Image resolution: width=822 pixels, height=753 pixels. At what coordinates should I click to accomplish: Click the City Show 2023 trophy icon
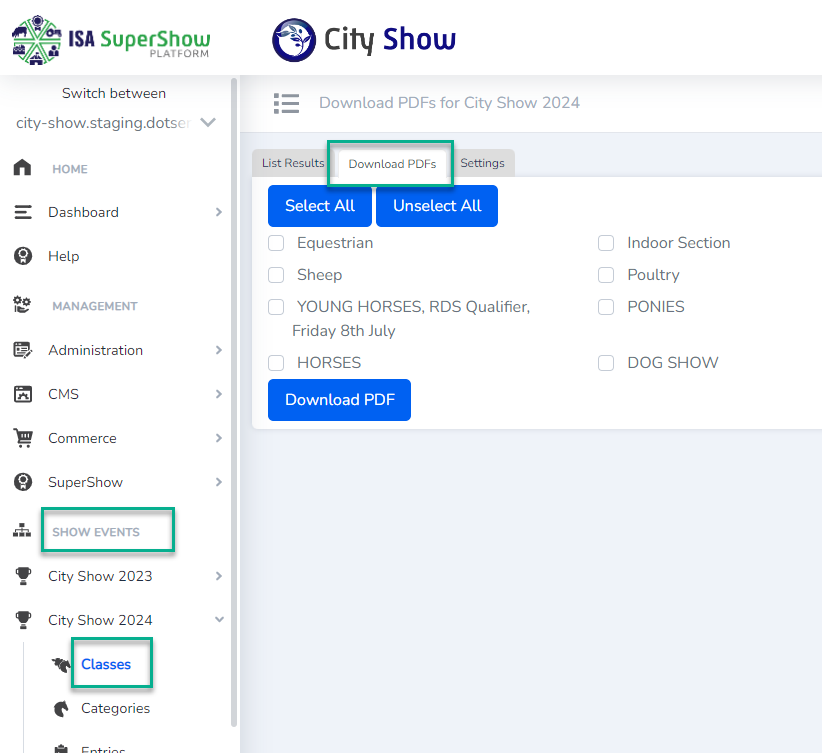coord(22,576)
